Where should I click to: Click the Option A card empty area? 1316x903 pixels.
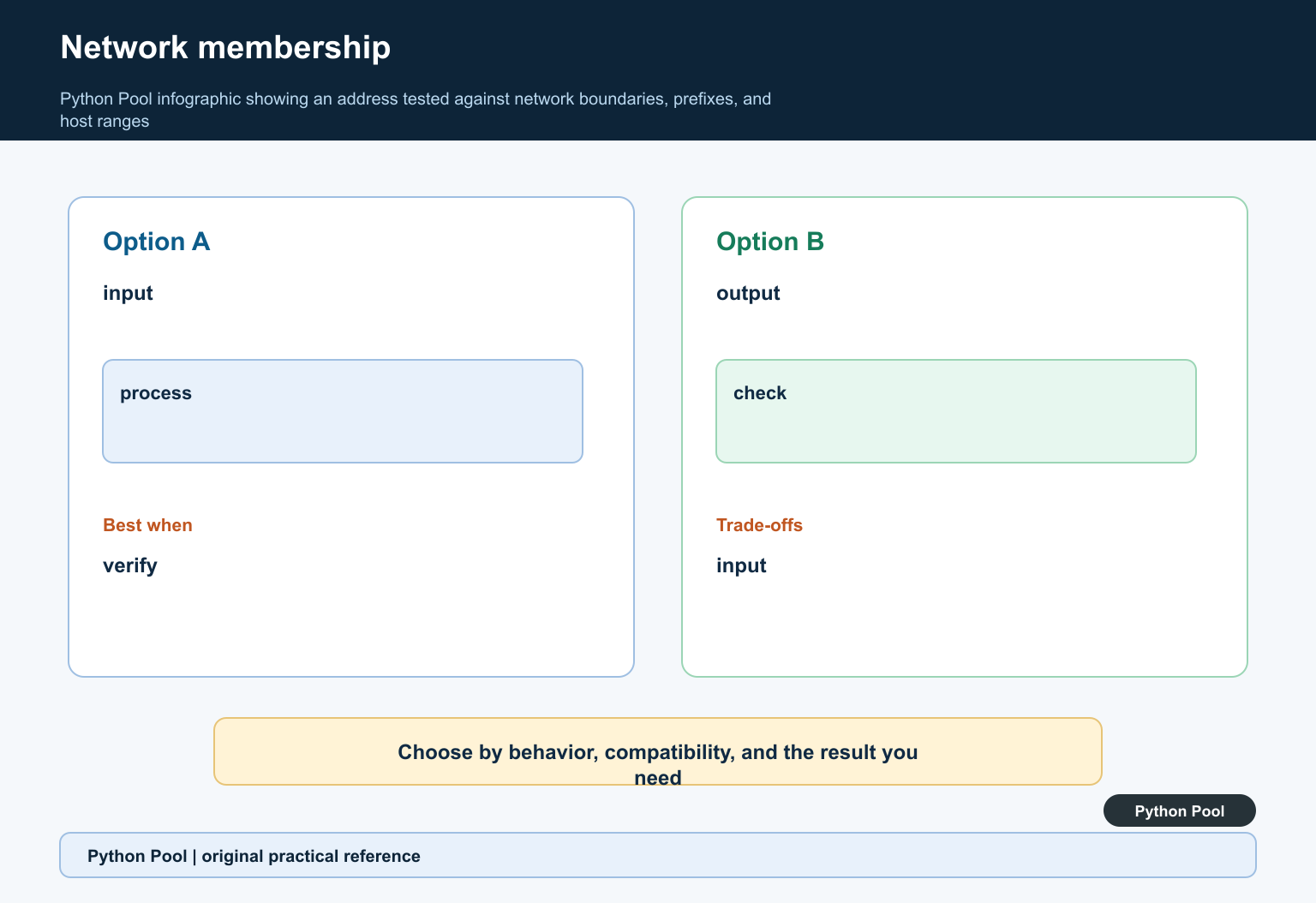pyautogui.click(x=351, y=625)
